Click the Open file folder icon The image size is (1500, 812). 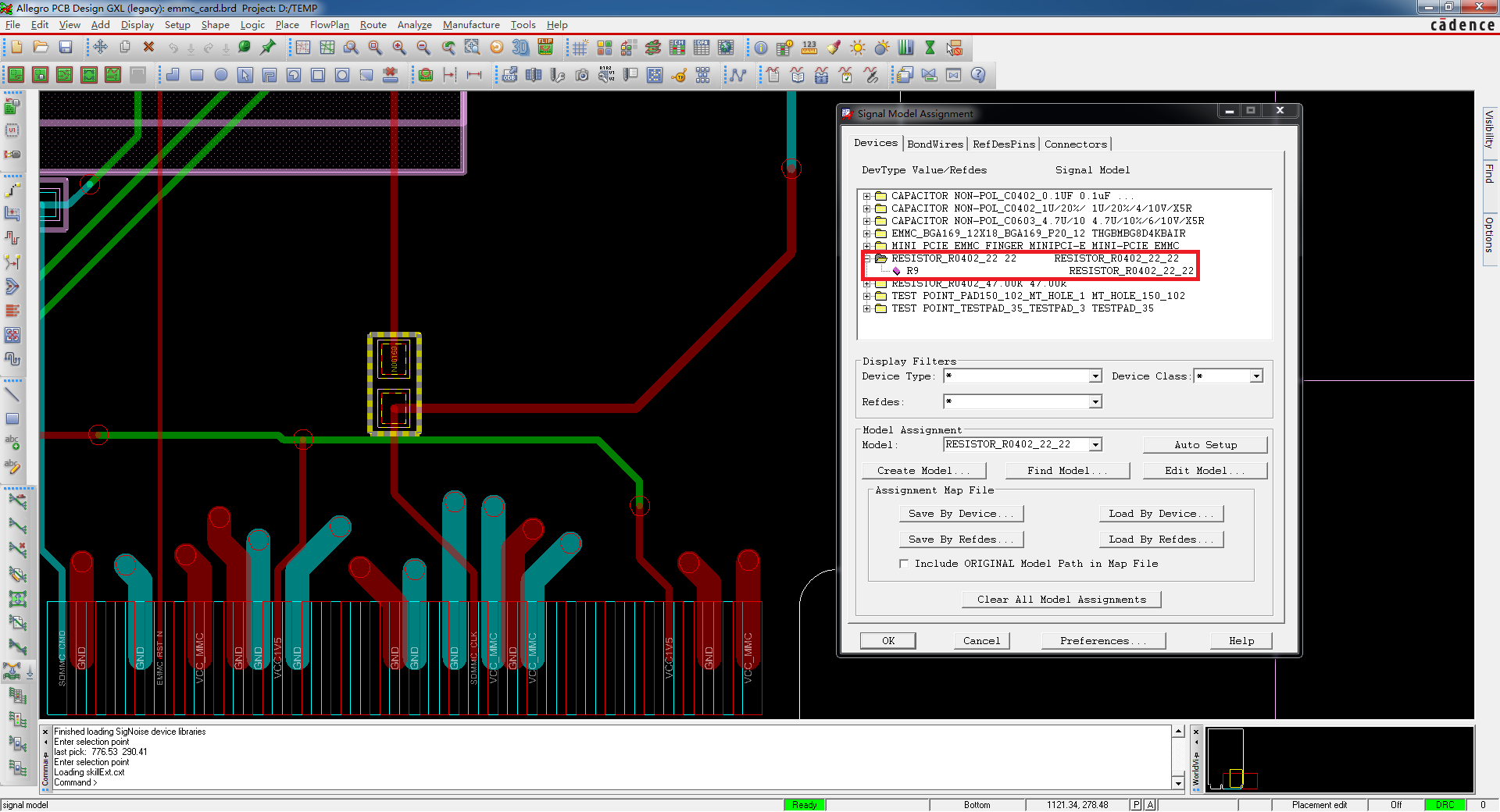click(41, 48)
